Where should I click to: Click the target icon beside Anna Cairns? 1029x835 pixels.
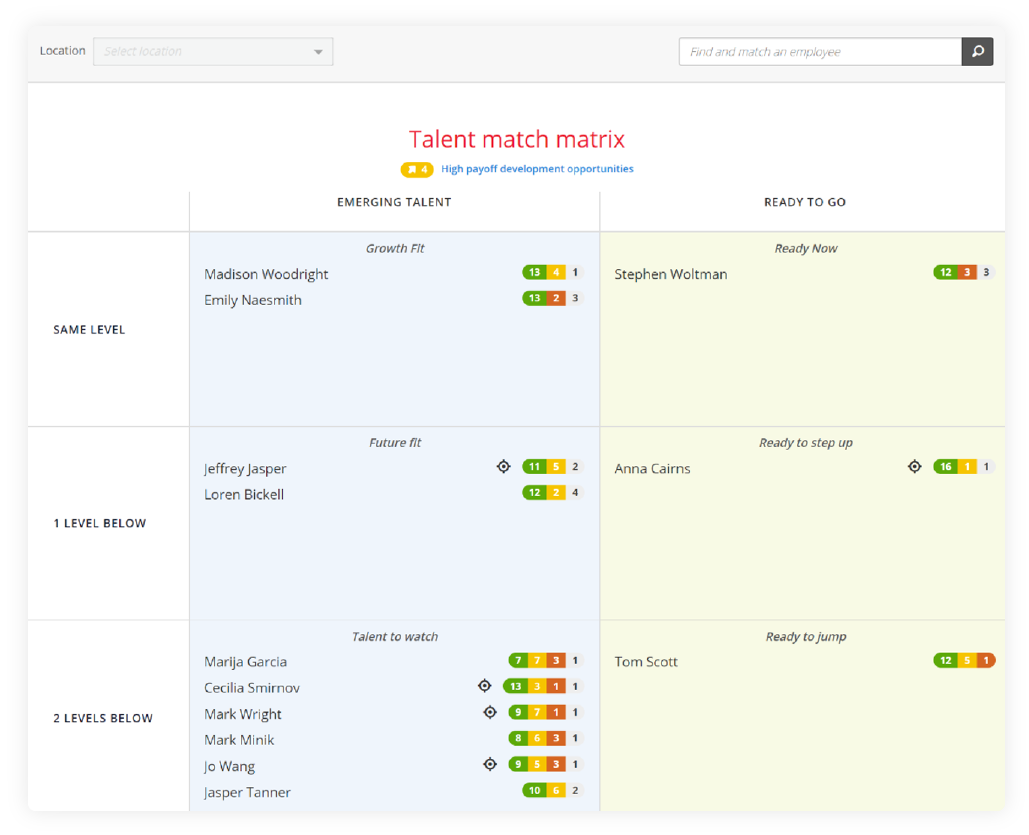(x=915, y=466)
